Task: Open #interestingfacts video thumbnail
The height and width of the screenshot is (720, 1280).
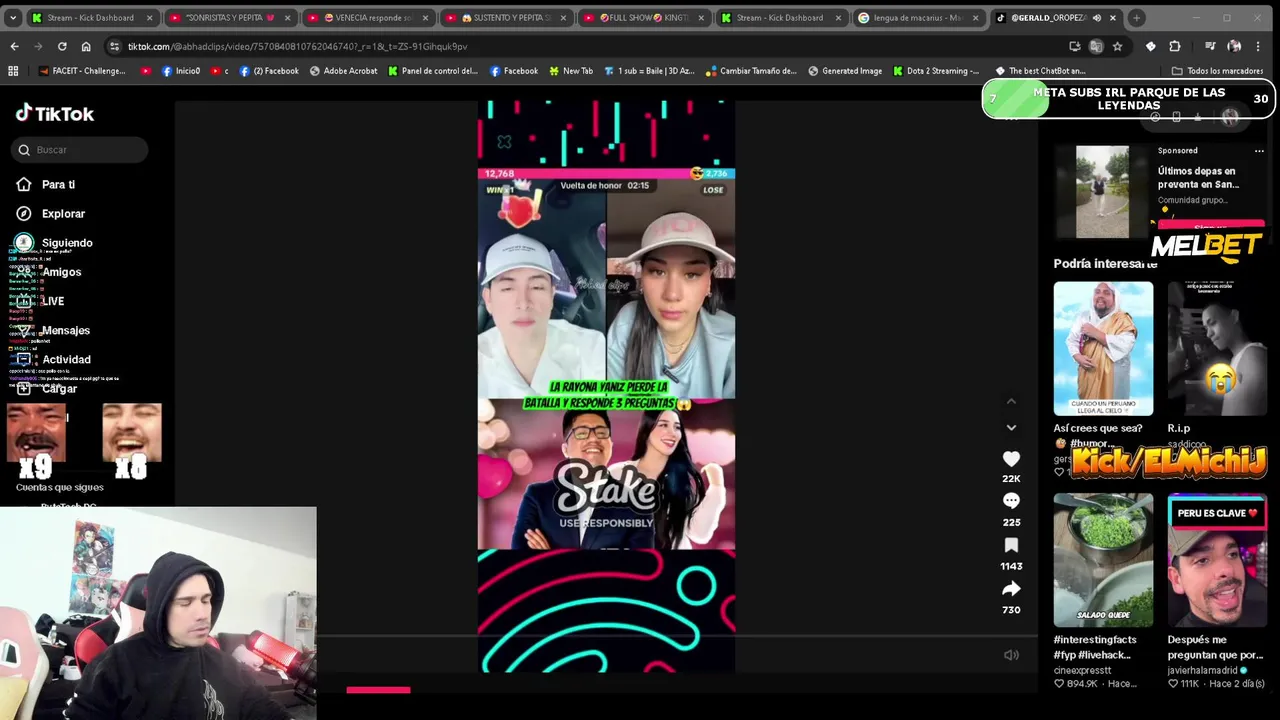Action: 1103,560
